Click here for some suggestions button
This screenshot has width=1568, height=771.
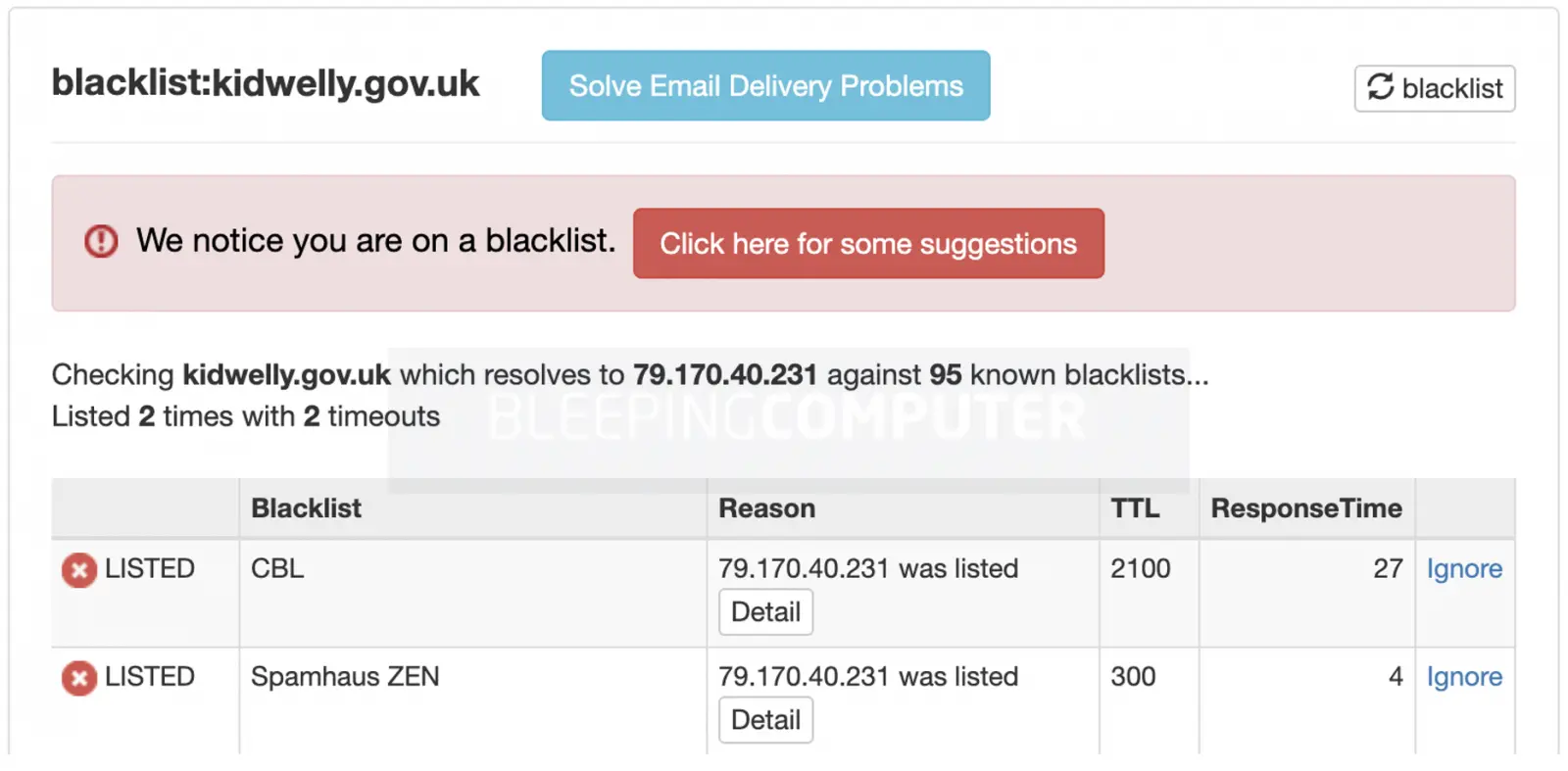[868, 243]
